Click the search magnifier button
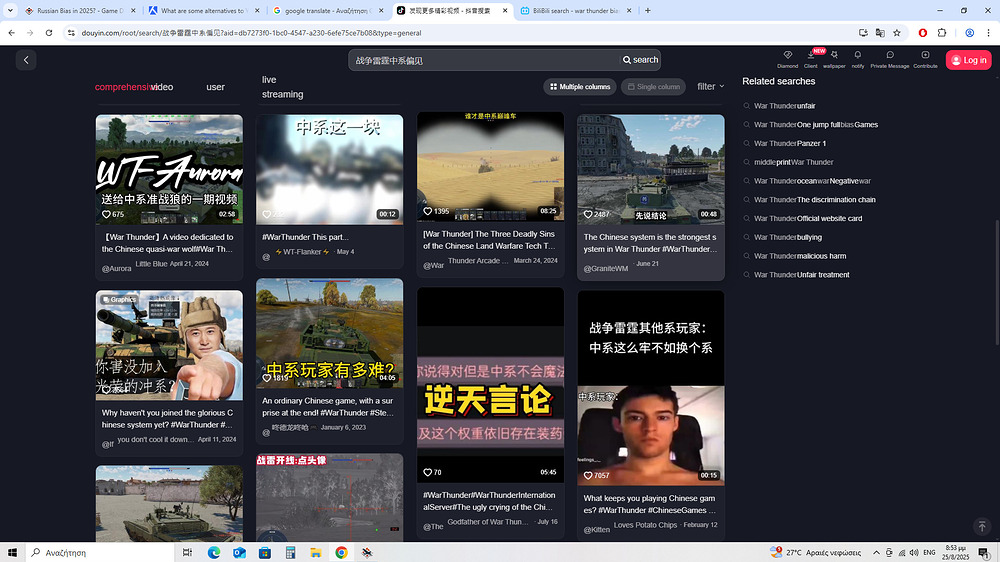1000x562 pixels. (x=640, y=60)
